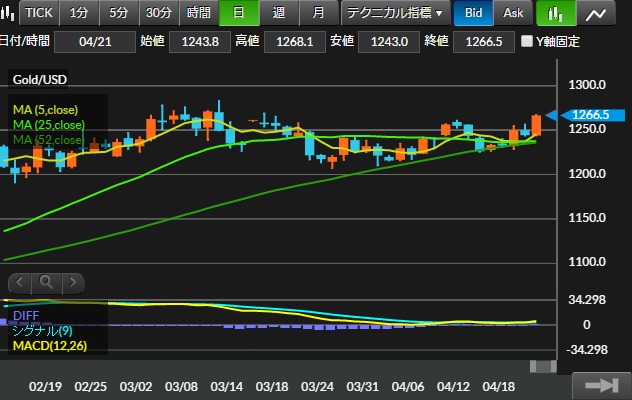Show Bid prices
Viewport: 632px width, 400px height.
473,12
